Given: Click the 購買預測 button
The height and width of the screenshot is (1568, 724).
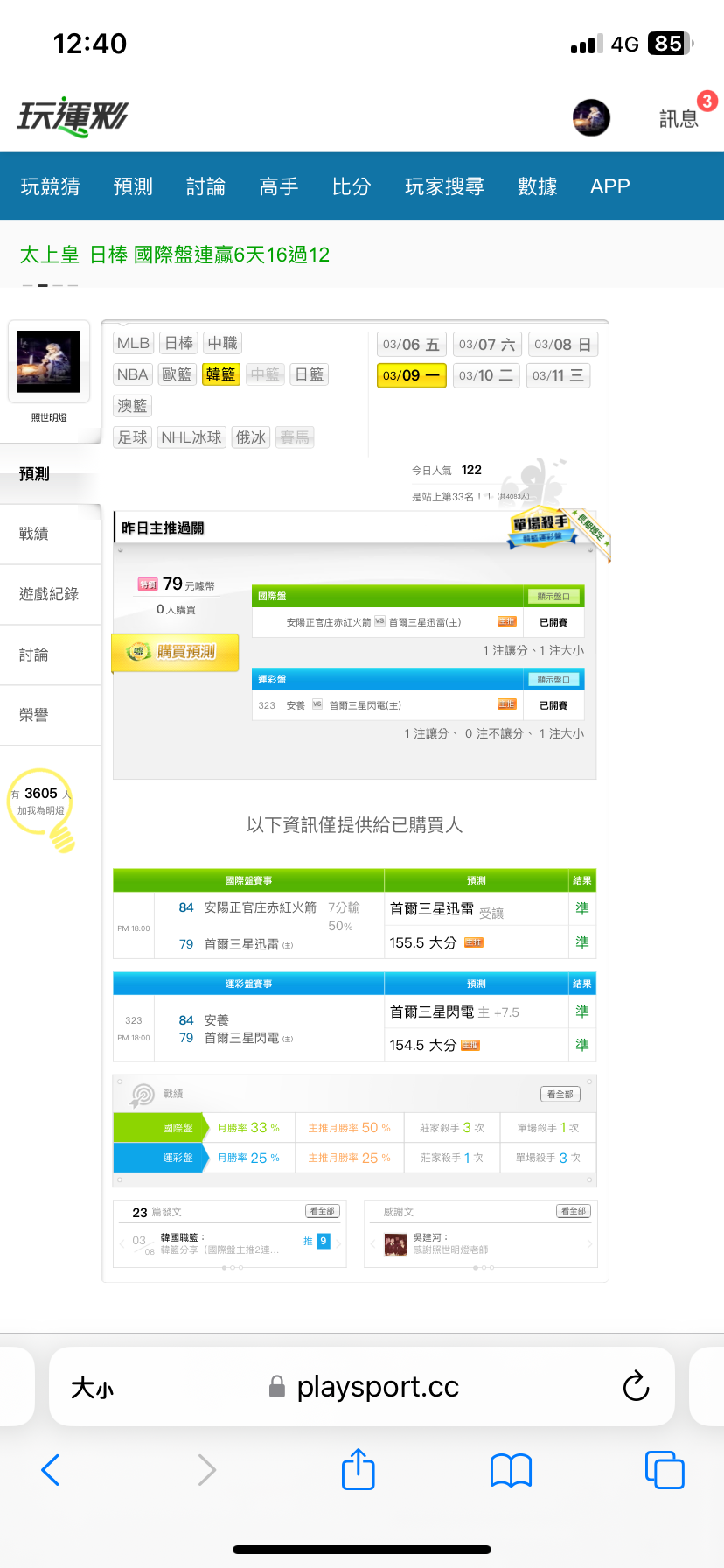Looking at the screenshot, I should [x=175, y=652].
